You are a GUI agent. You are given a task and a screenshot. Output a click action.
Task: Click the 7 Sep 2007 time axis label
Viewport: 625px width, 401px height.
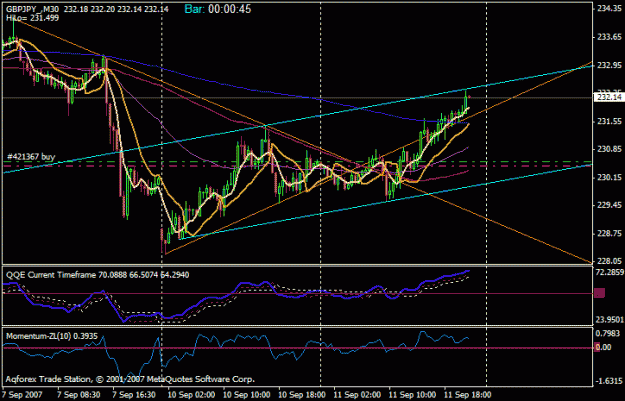(22, 395)
